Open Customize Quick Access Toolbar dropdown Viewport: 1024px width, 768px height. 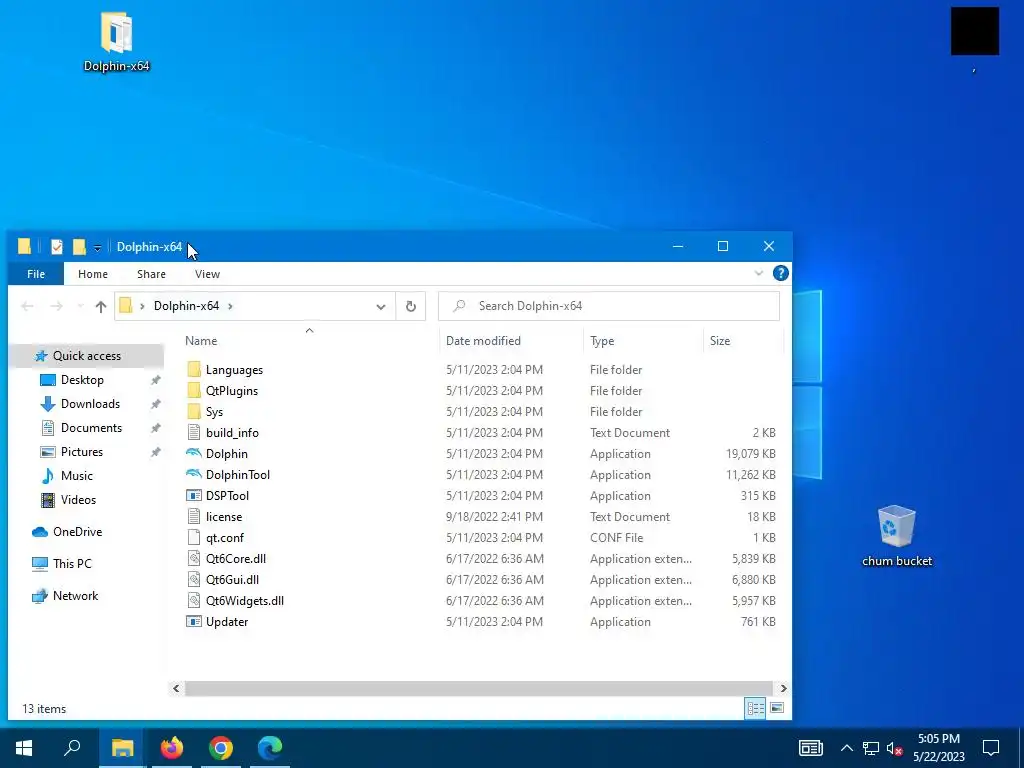coord(97,248)
